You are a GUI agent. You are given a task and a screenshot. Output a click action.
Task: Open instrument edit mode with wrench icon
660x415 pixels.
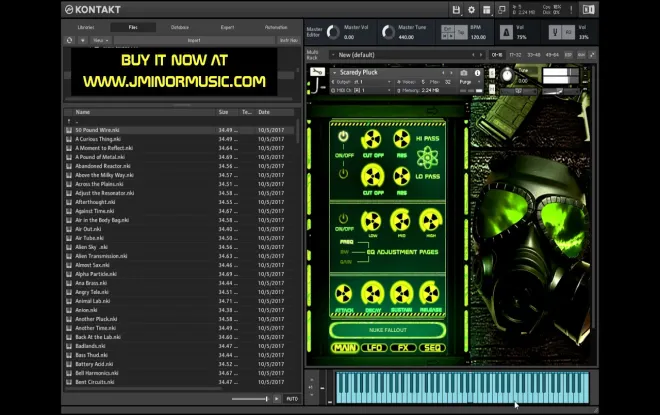pos(317,72)
